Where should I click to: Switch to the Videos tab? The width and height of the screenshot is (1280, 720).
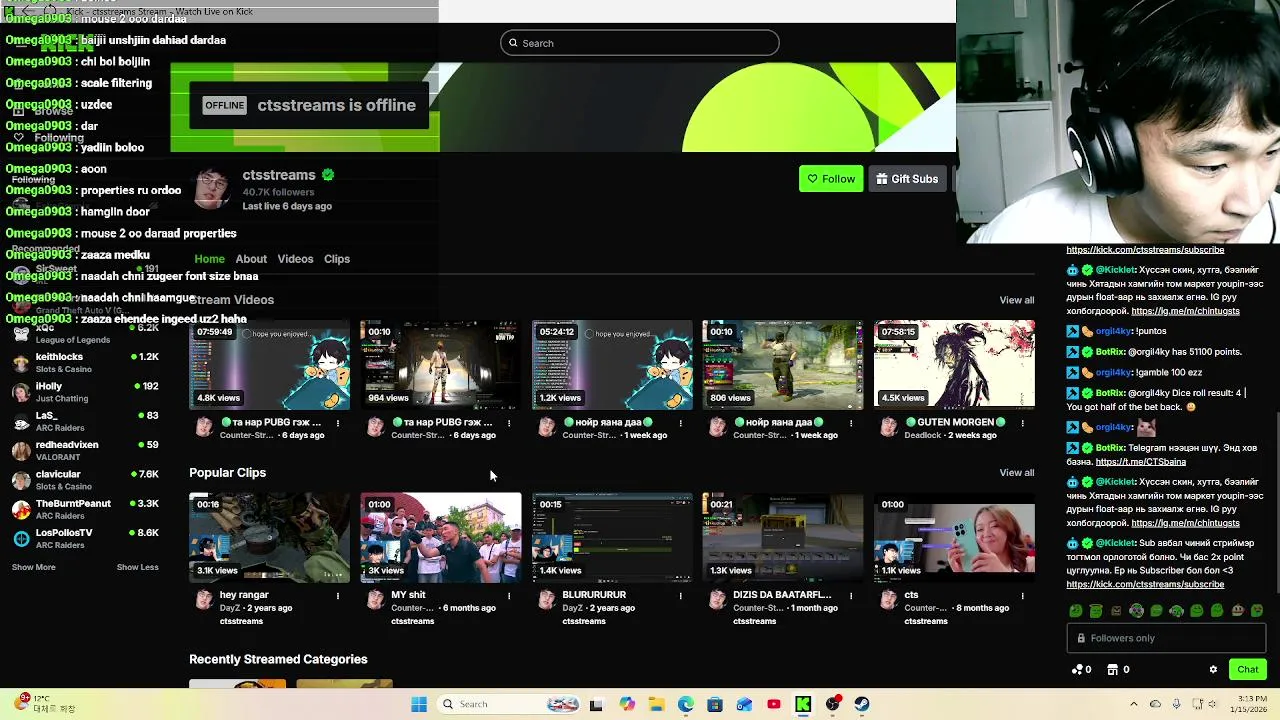(295, 259)
